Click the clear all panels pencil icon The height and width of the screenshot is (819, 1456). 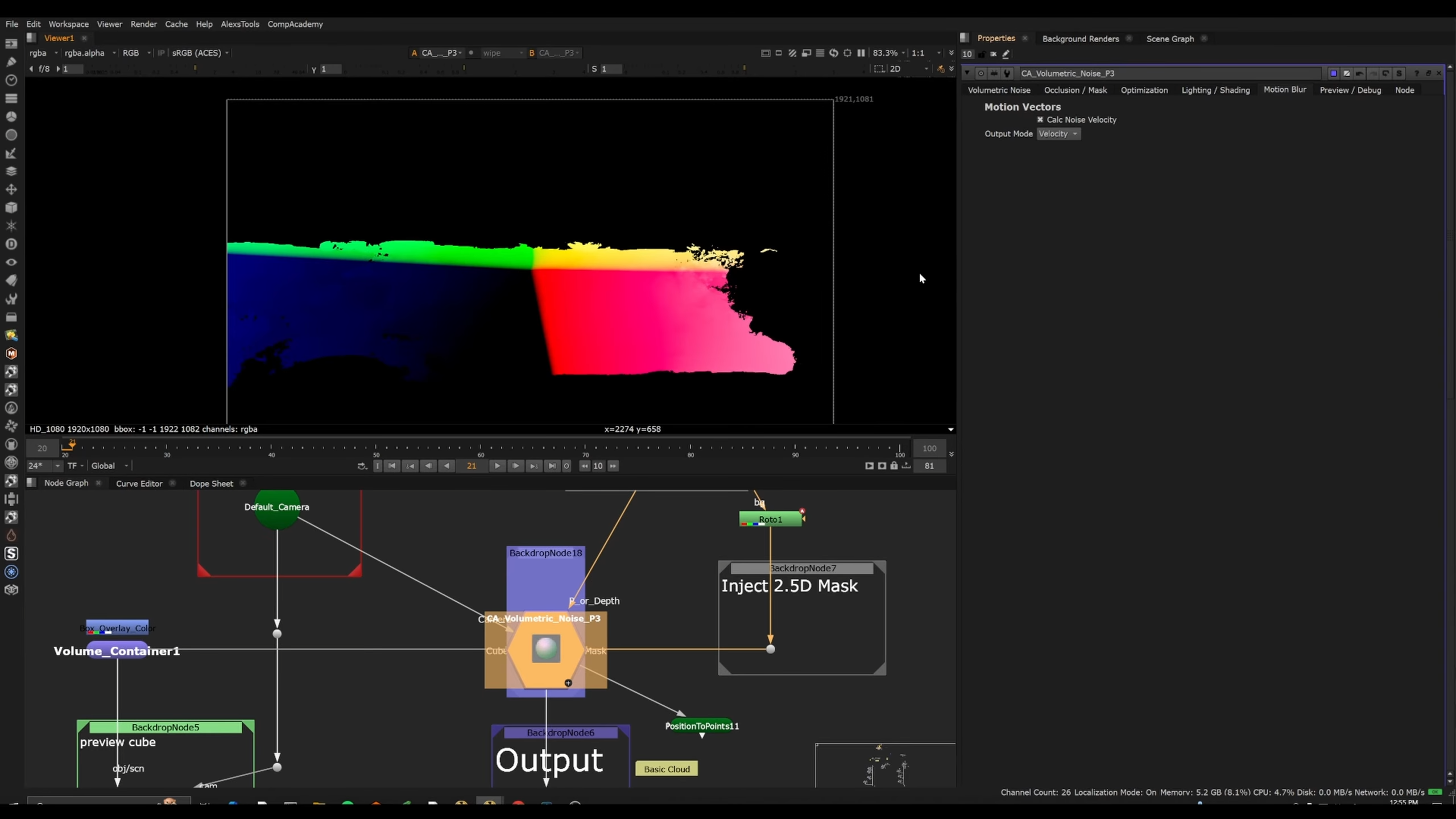[x=1006, y=54]
